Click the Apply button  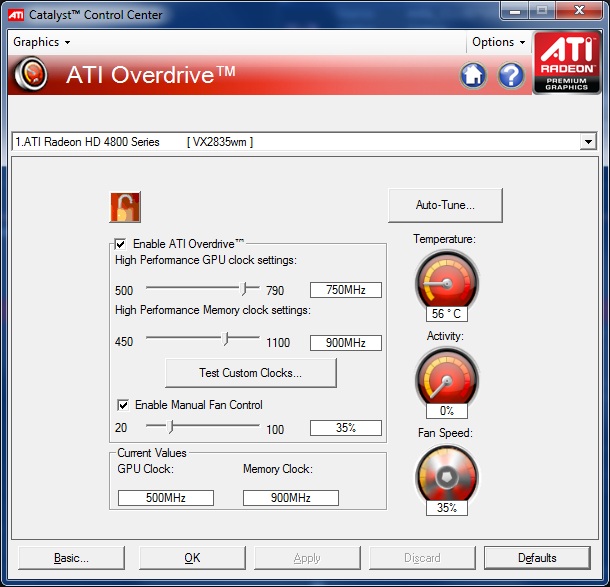[x=307, y=558]
